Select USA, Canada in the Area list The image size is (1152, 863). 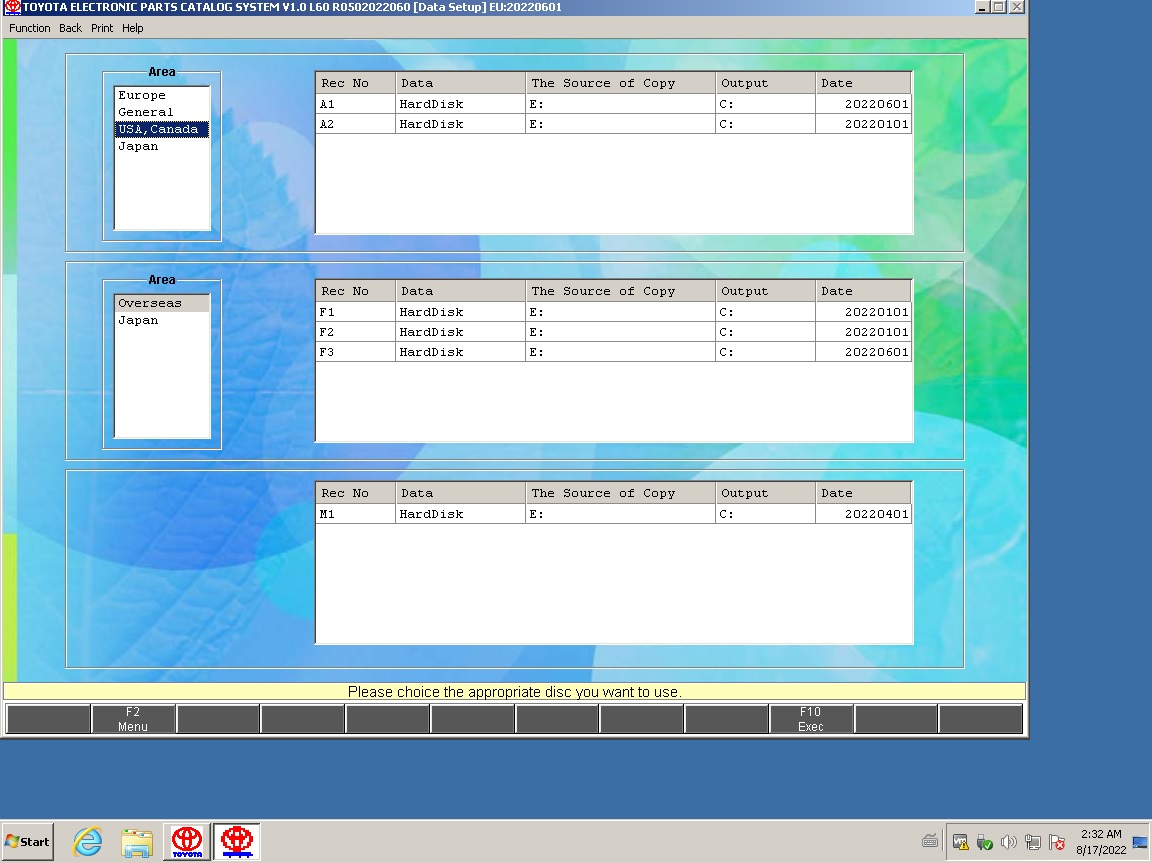162,129
